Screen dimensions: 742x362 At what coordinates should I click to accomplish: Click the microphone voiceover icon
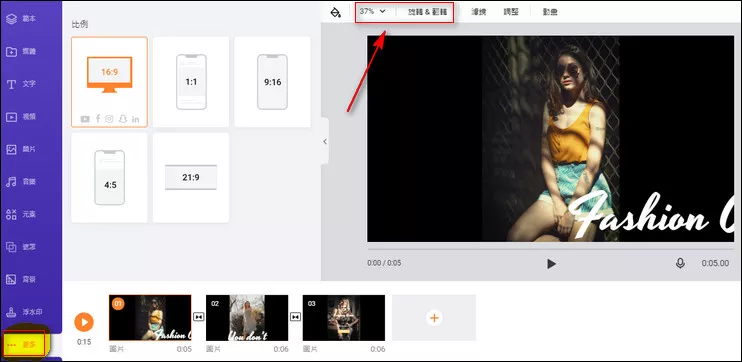click(x=680, y=264)
